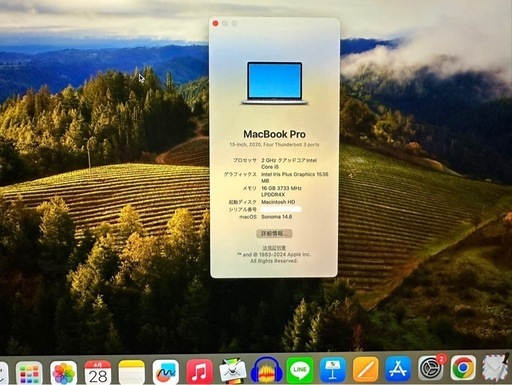Click the グラフィックス label

tap(240, 174)
